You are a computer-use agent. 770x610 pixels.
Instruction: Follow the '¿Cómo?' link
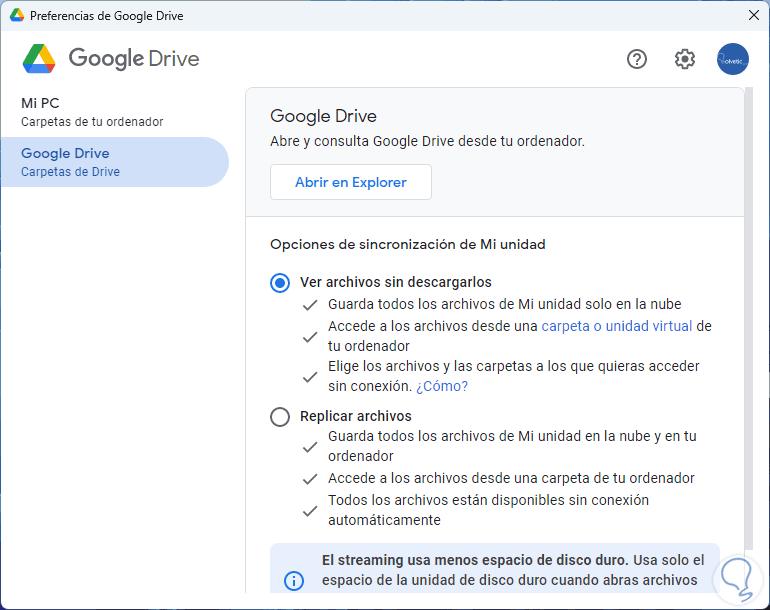[x=442, y=386]
